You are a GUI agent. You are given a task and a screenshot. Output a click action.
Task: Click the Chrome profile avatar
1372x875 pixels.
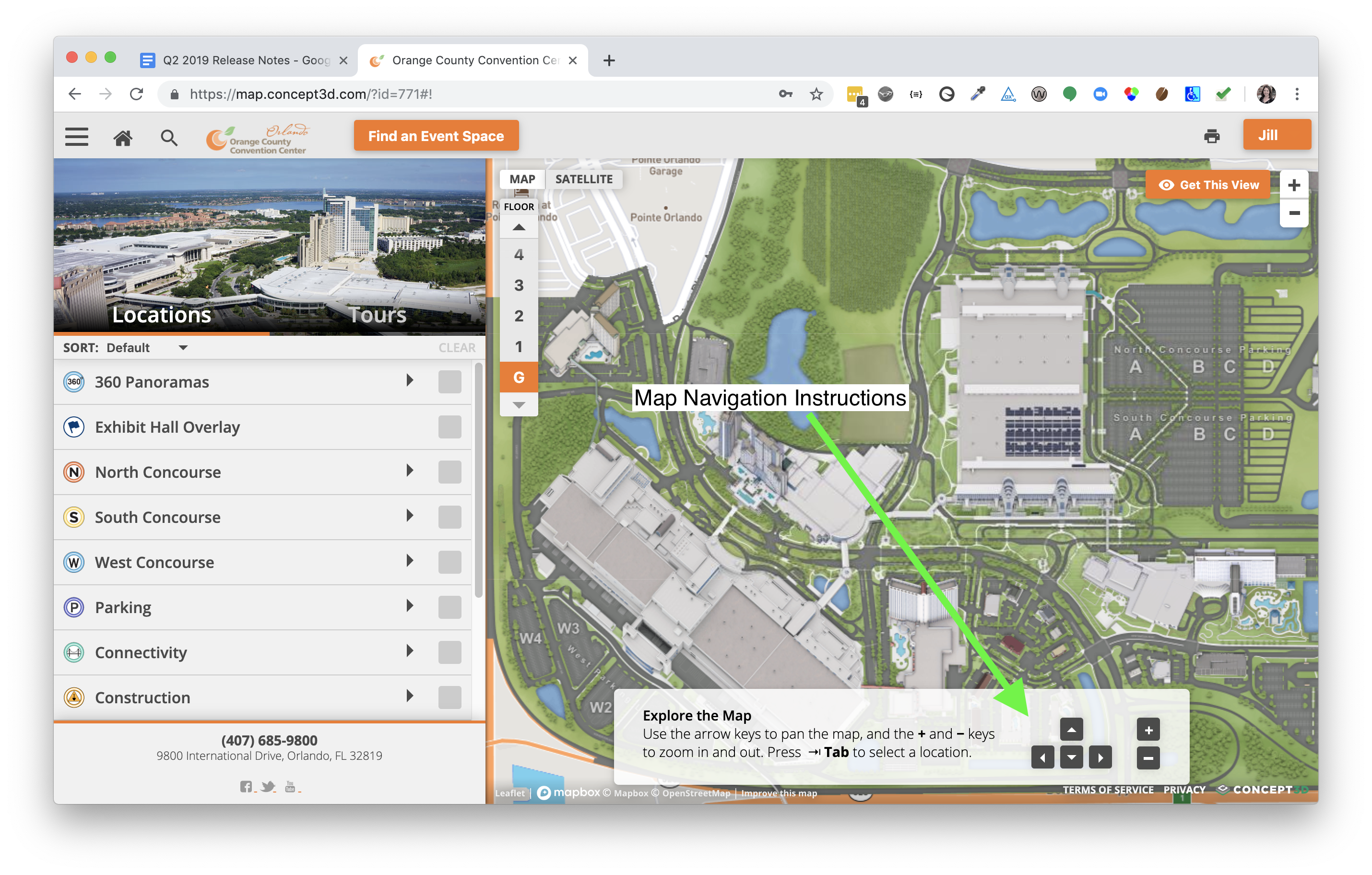click(x=1266, y=94)
